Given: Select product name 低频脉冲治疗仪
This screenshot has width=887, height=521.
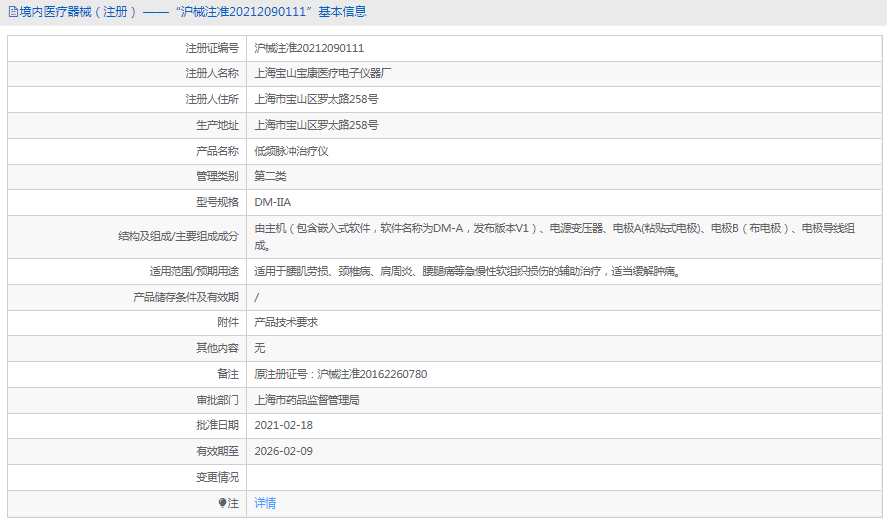Looking at the screenshot, I should click(291, 152).
